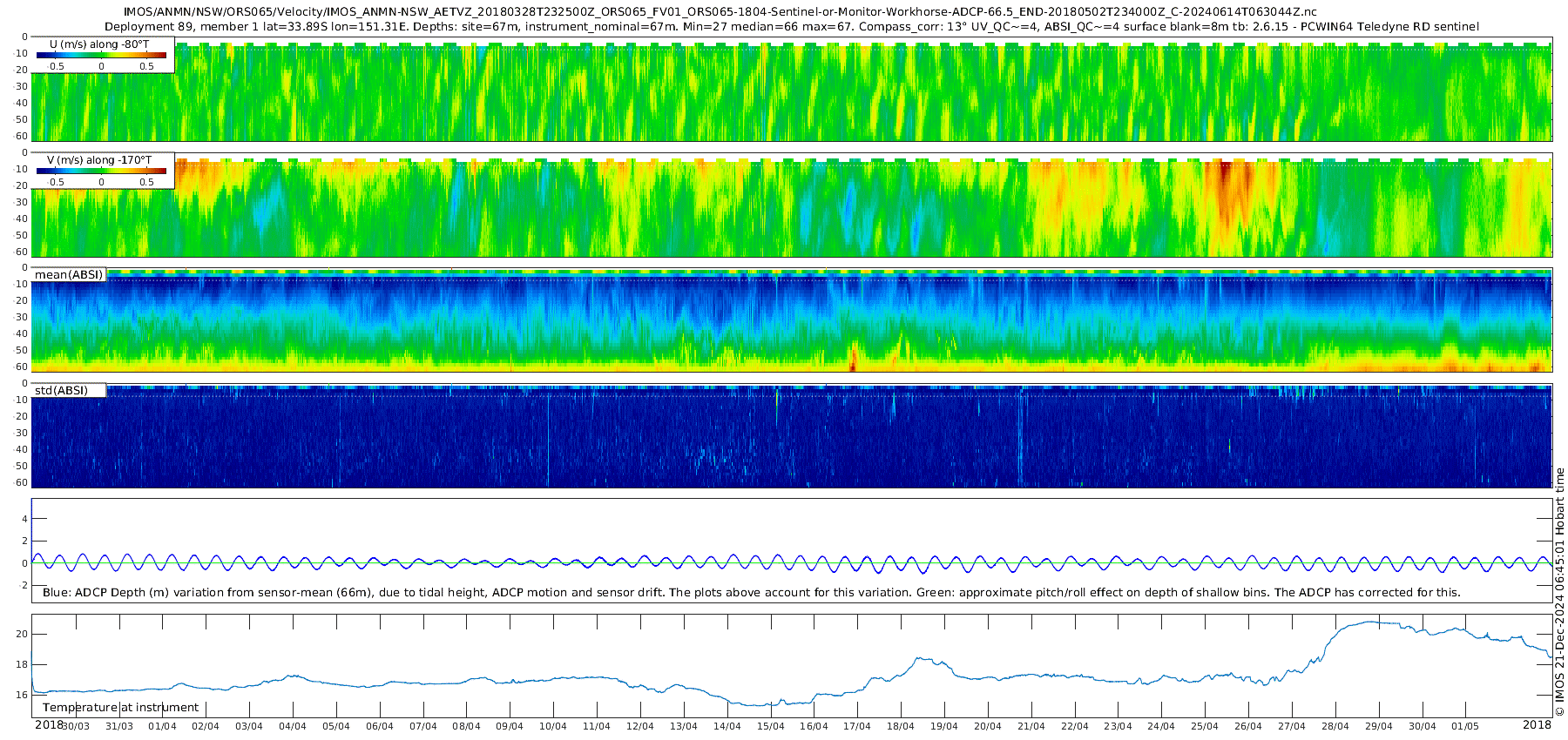Click the vertical IMOS copyright timestamp text
Screen dimensions: 1568x740
click(x=1559, y=592)
